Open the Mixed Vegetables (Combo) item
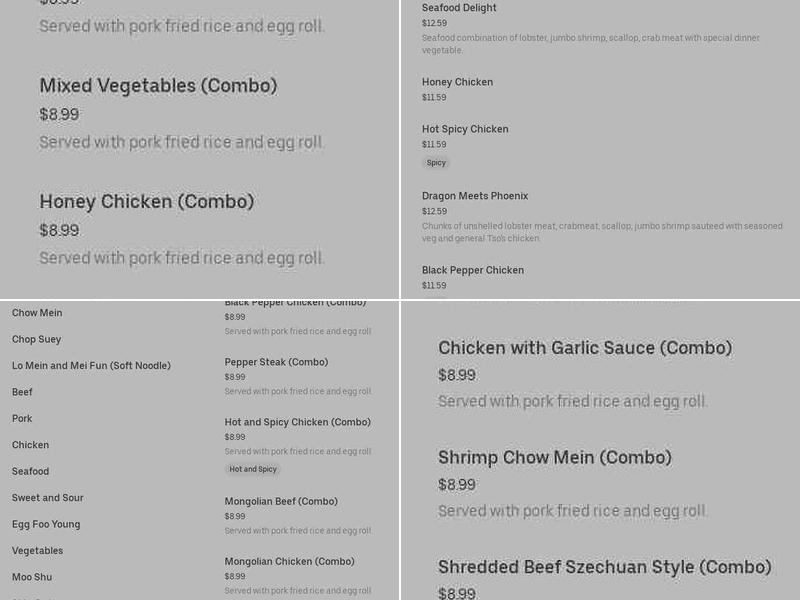 point(158,86)
